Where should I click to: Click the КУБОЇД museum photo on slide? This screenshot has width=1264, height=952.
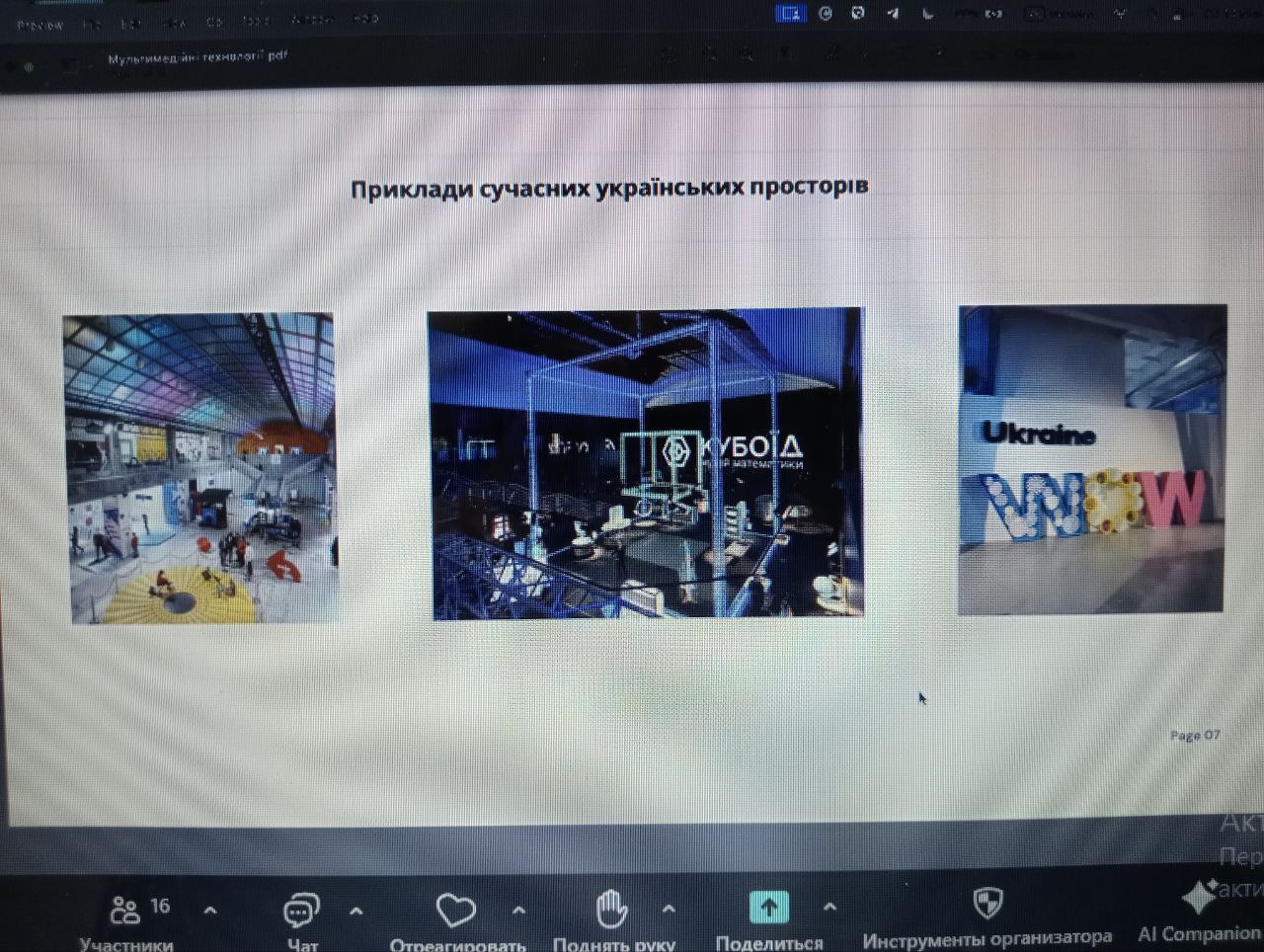point(647,464)
